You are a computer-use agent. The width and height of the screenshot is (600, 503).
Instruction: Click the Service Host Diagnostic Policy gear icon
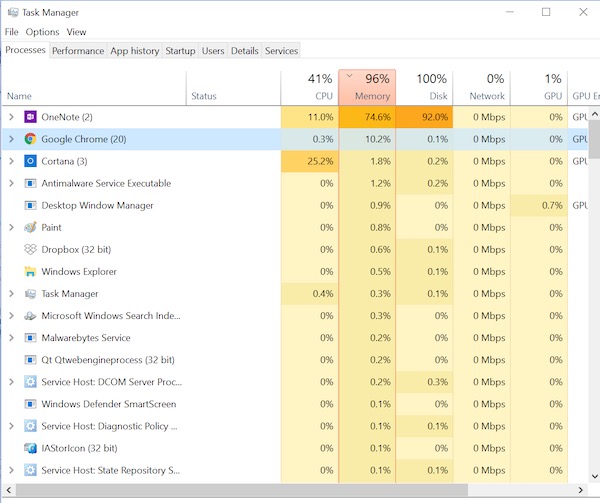pos(30,426)
